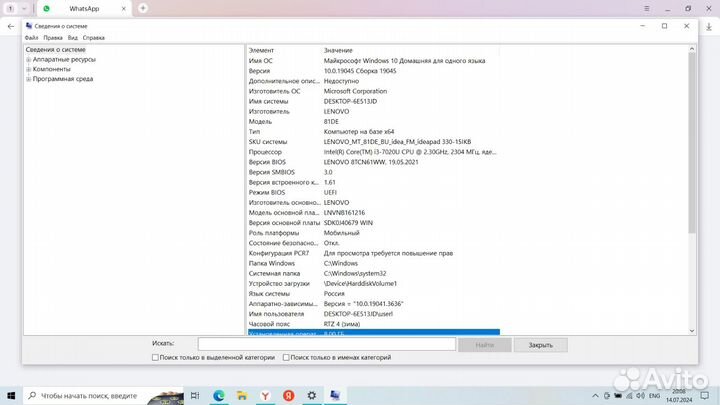Screen dimensions: 720x405
Task: Select the Версия SMBIOS row
Action: point(373,172)
